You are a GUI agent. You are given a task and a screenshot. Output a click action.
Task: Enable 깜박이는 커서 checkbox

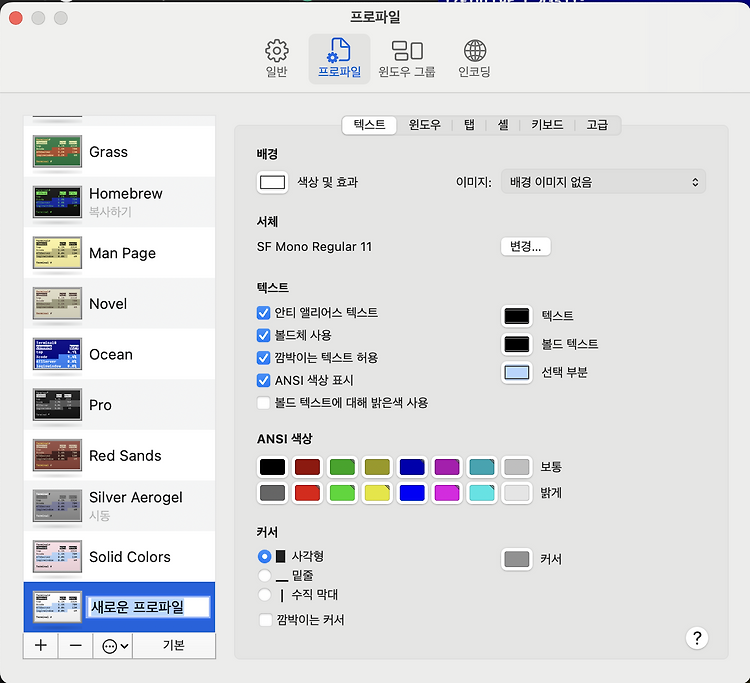[x=265, y=620]
